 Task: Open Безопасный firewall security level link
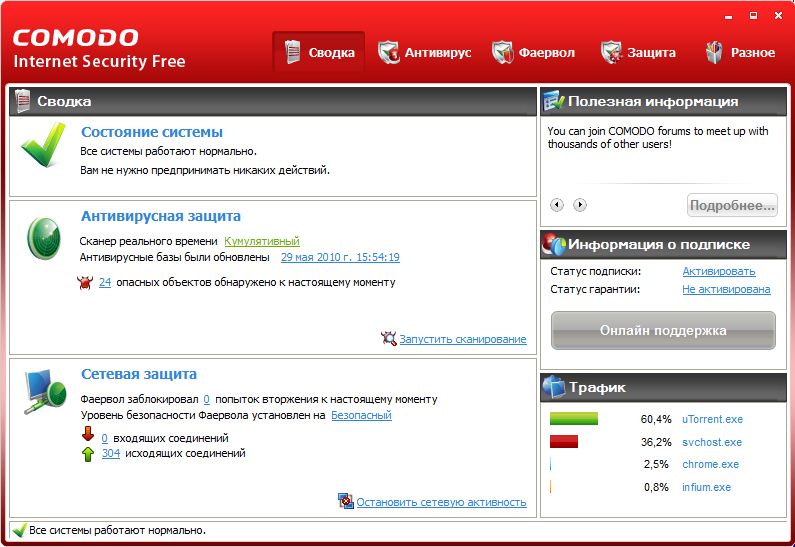pyautogui.click(x=361, y=415)
